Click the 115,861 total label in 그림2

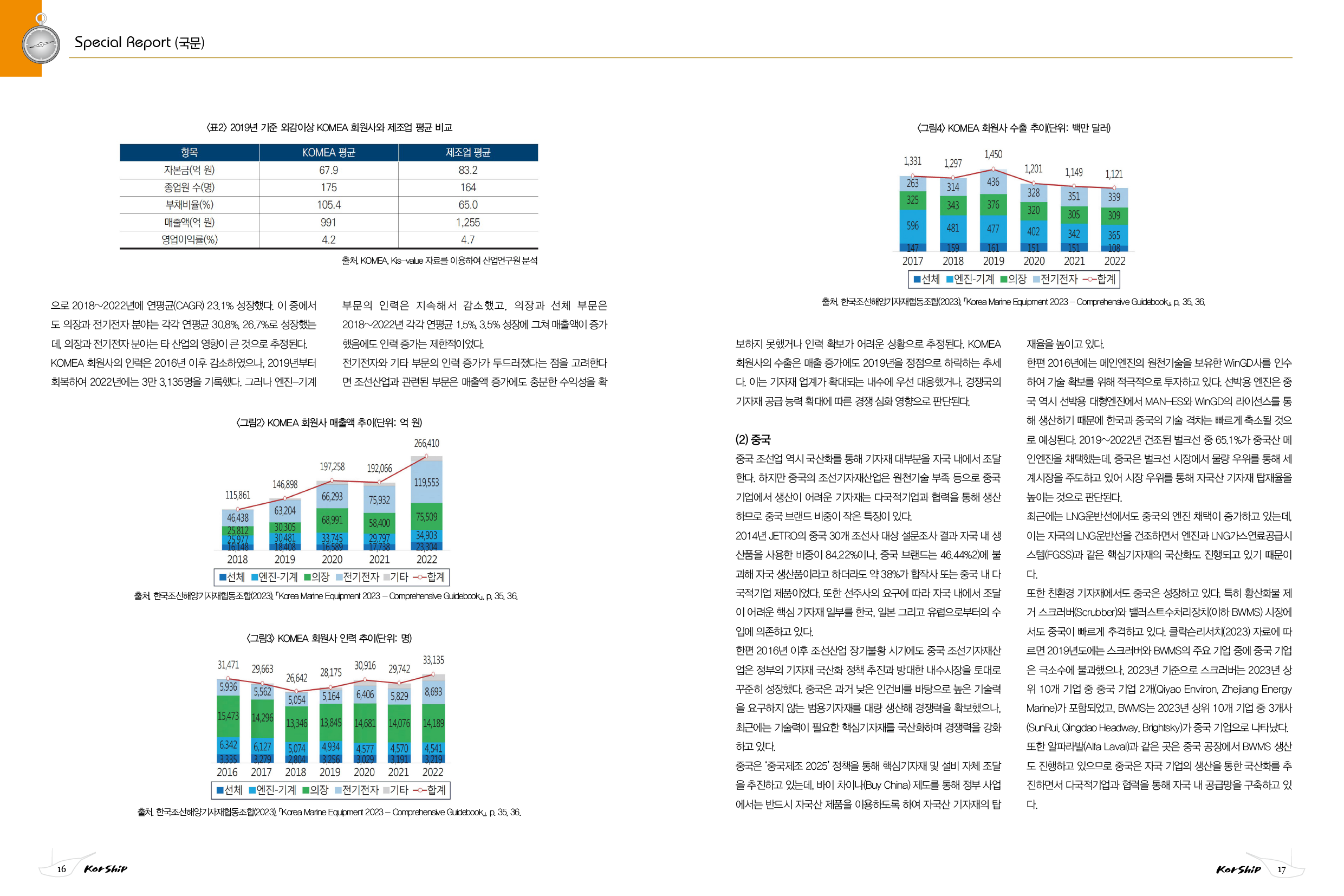(238, 495)
